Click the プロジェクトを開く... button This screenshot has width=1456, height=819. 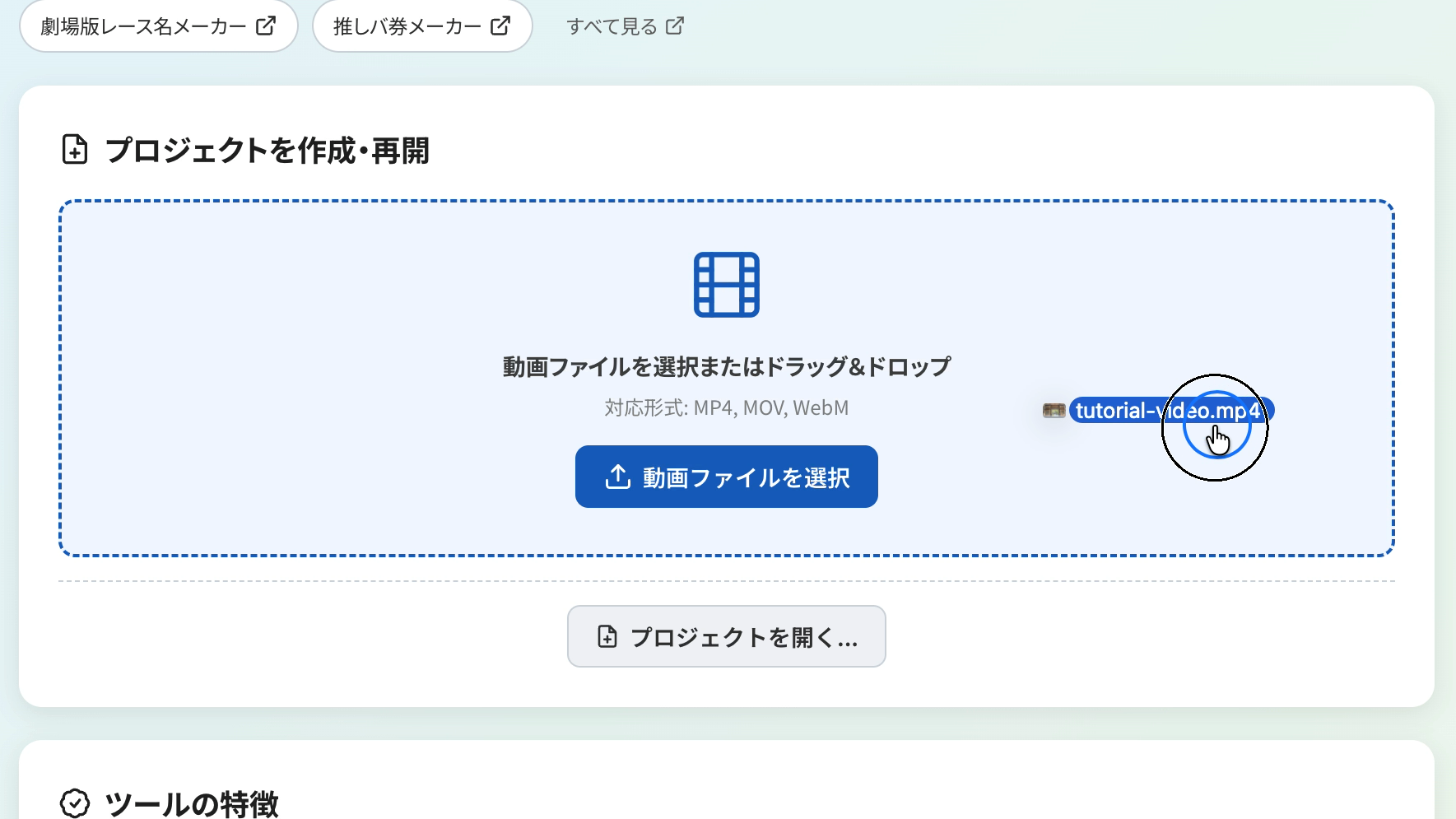(x=726, y=636)
